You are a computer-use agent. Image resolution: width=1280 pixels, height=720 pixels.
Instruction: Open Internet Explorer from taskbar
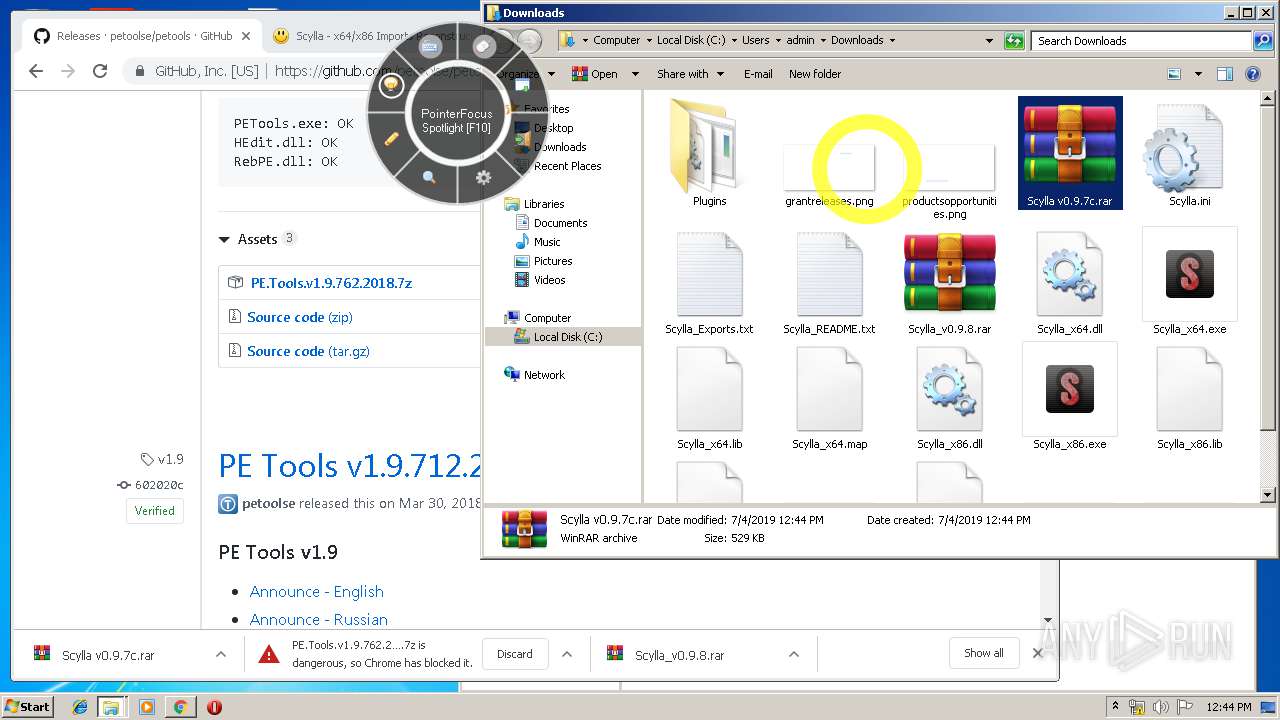(80, 707)
